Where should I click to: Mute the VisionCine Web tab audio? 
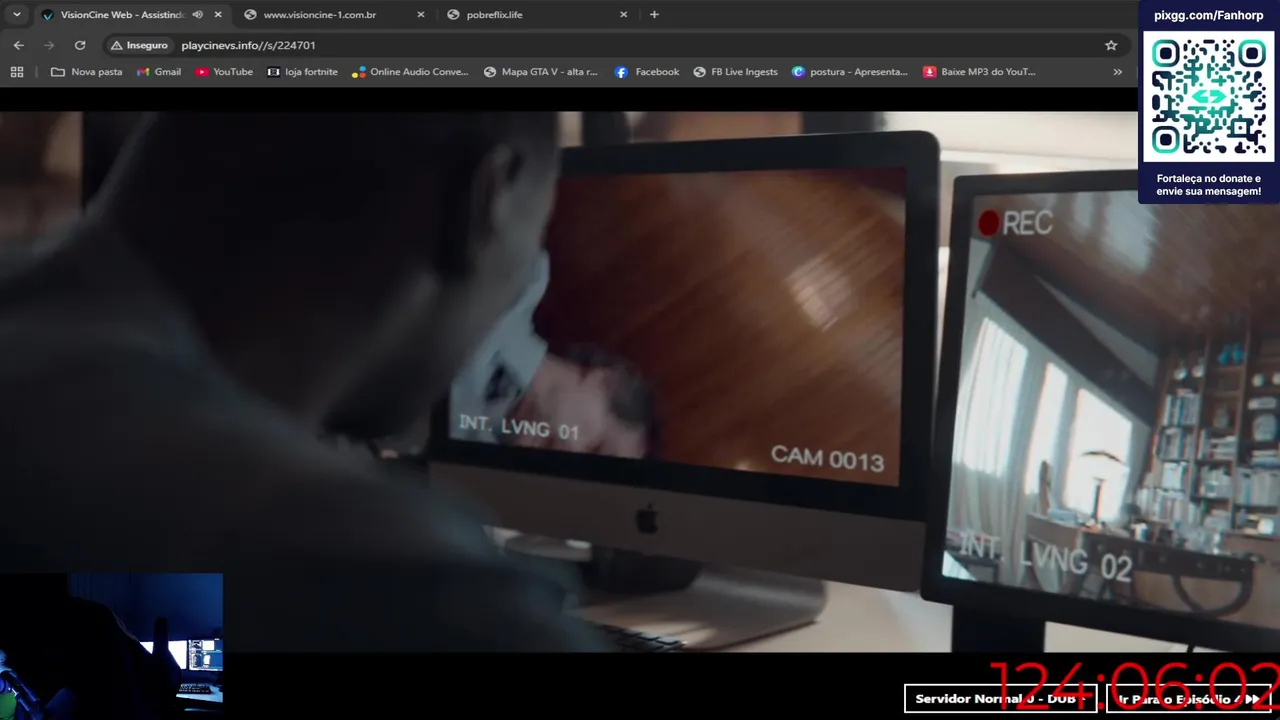coord(197,15)
